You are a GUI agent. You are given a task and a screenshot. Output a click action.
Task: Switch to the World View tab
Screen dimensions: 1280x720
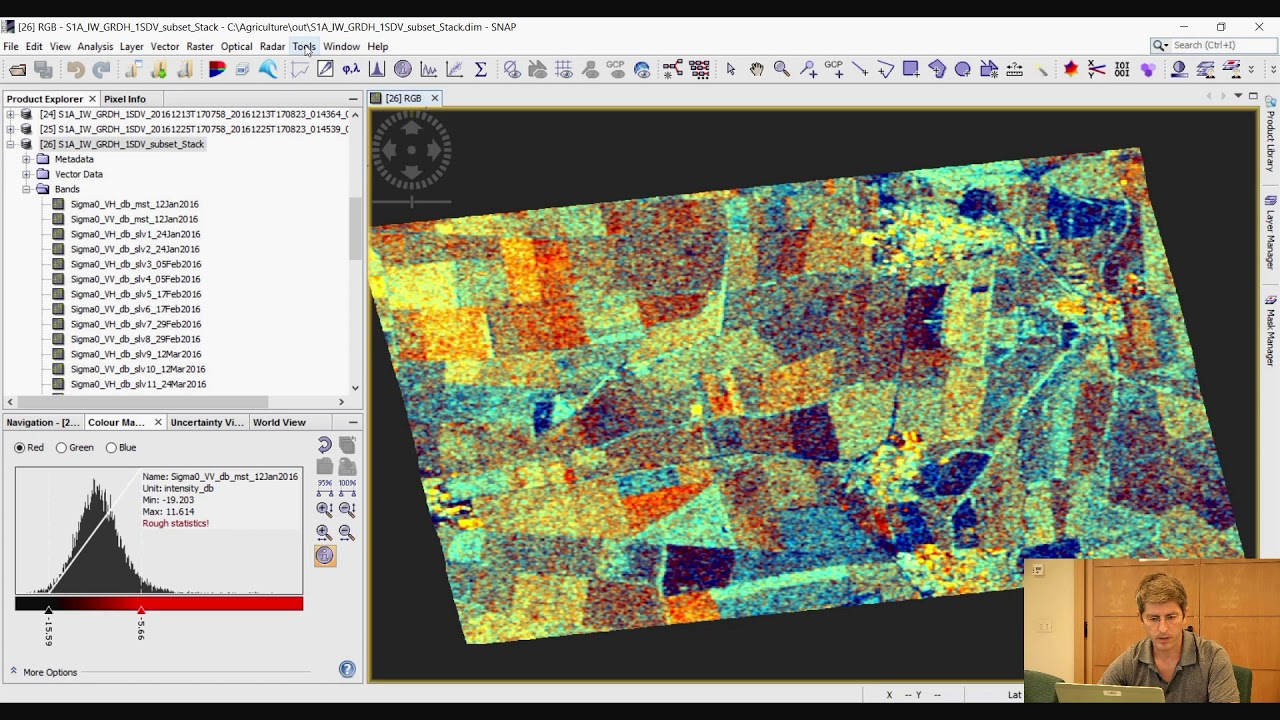coord(279,422)
